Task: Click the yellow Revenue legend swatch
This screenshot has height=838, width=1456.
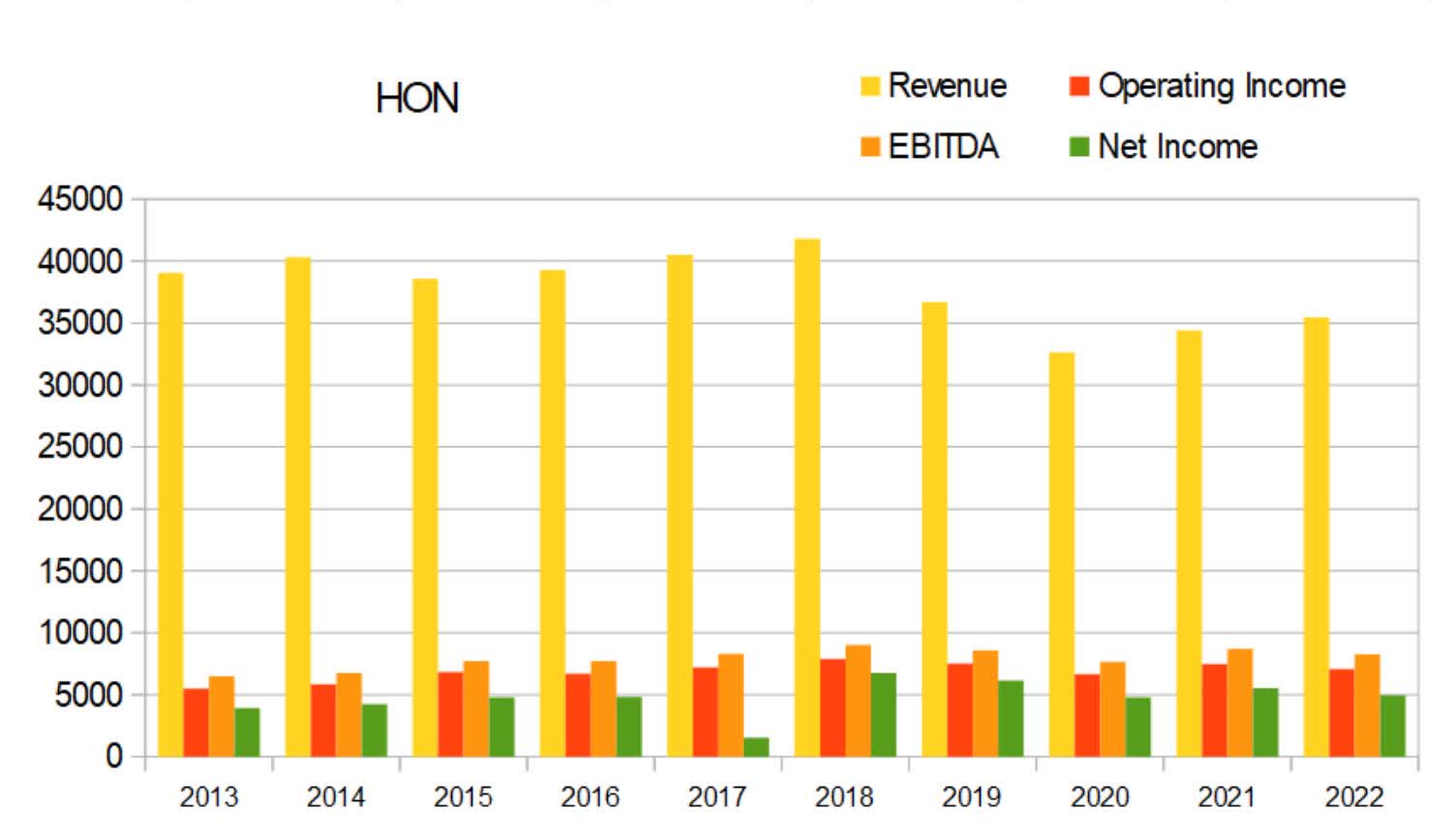Action: 870,85
